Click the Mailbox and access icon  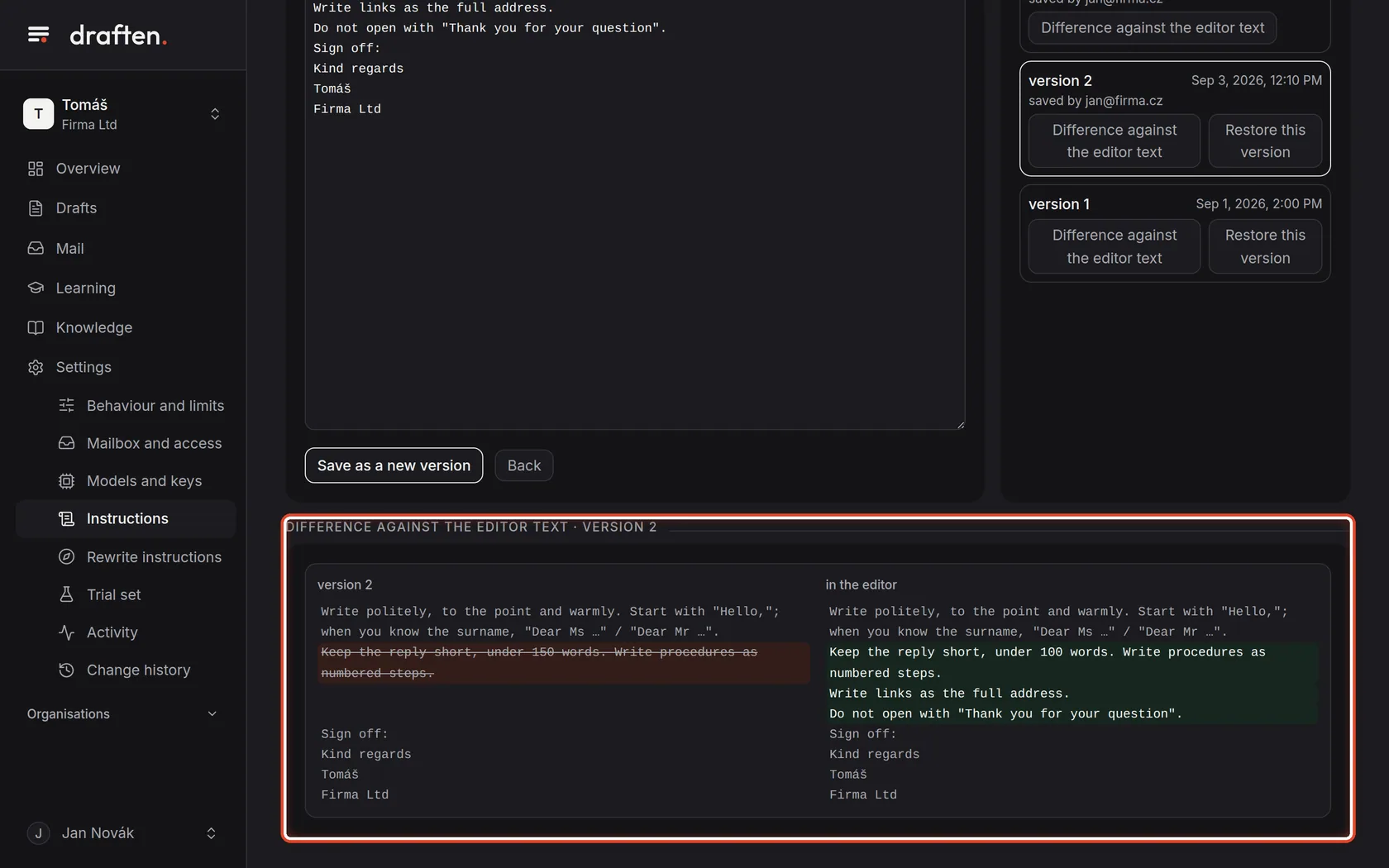click(67, 443)
